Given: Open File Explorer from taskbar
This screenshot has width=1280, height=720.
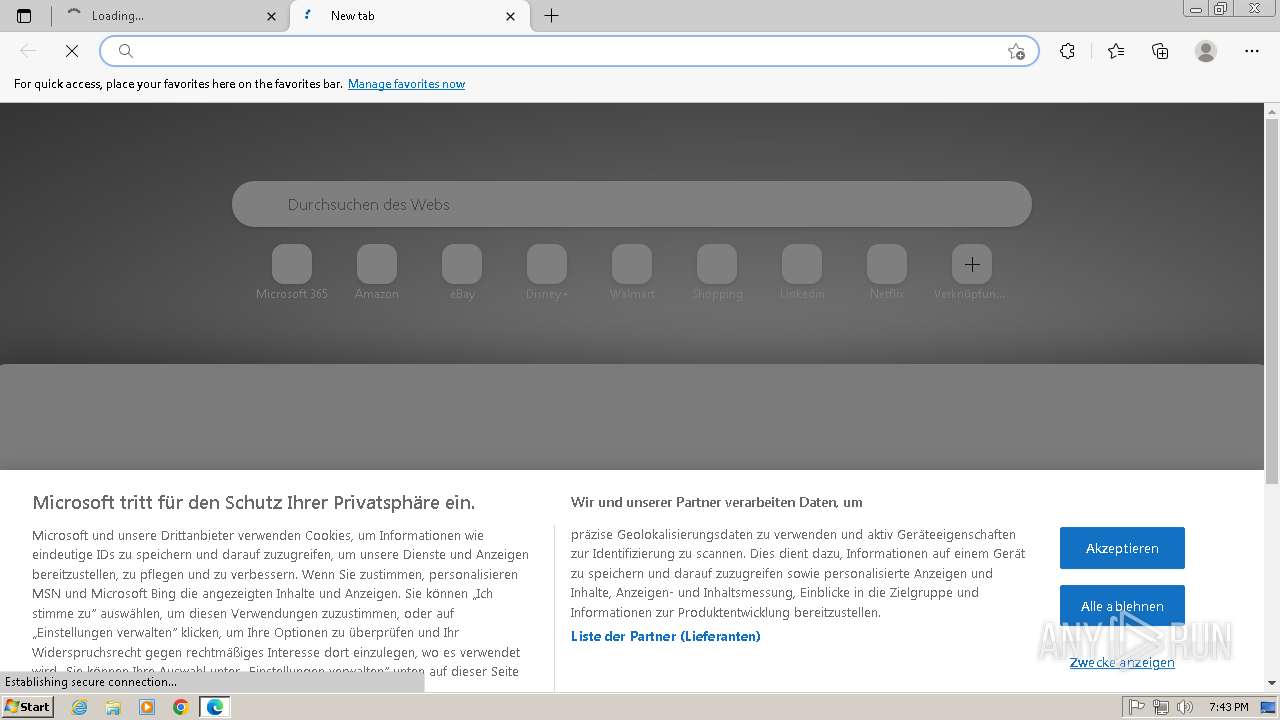Looking at the screenshot, I should click(113, 707).
